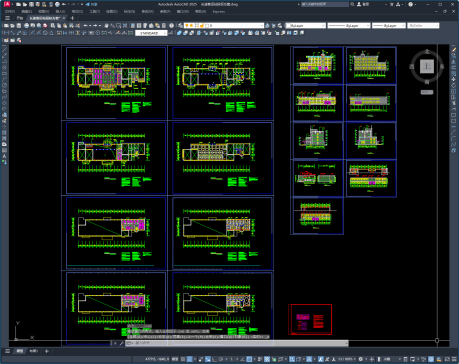
Task: Open the QuickCalc calculator icon
Action: (x=164, y=25)
